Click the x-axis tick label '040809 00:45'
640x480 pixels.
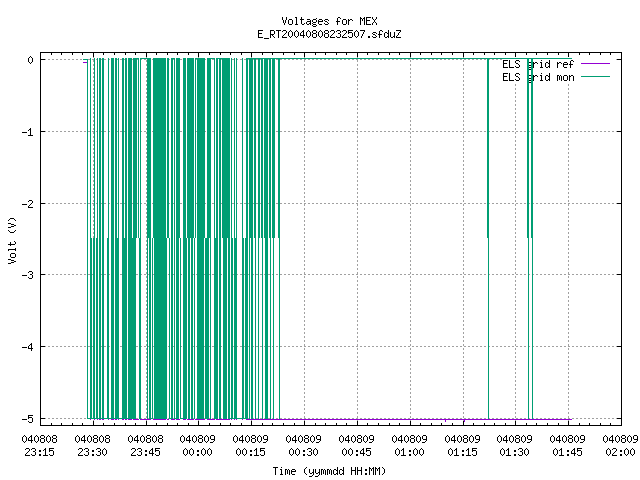(357, 446)
